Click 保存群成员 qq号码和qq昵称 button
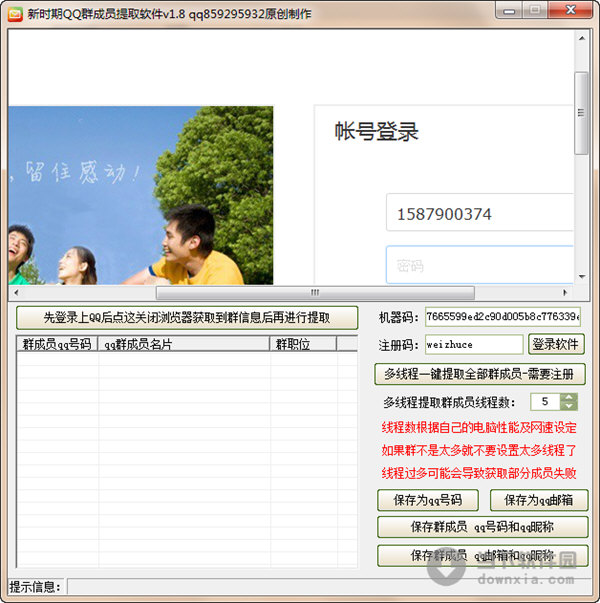 (482, 527)
